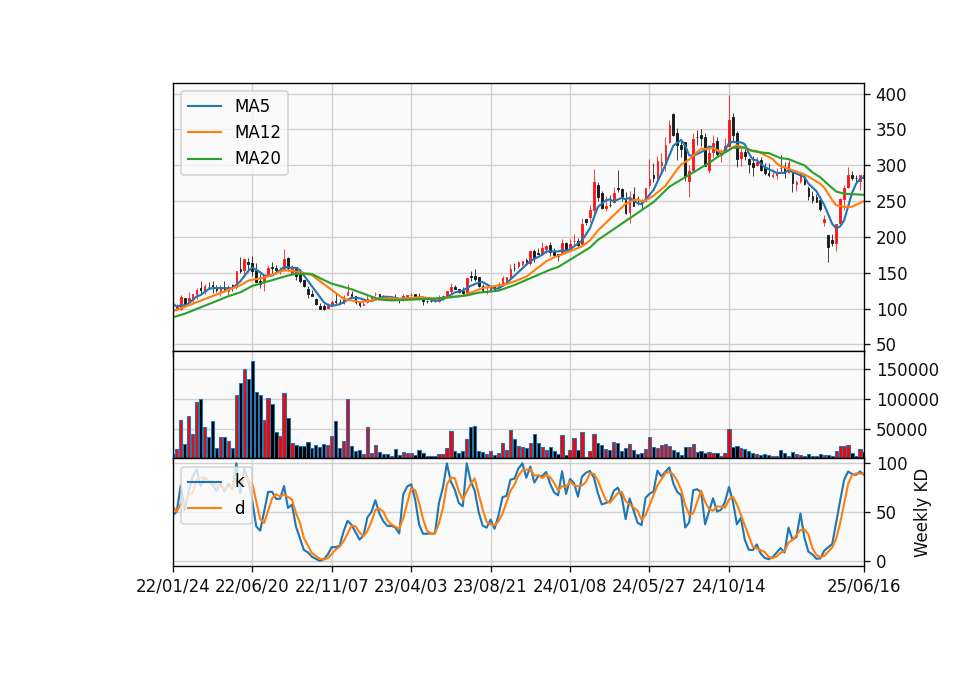The height and width of the screenshot is (690, 960).
Task: Click the green MA20 legend line sample
Action: click(204, 158)
